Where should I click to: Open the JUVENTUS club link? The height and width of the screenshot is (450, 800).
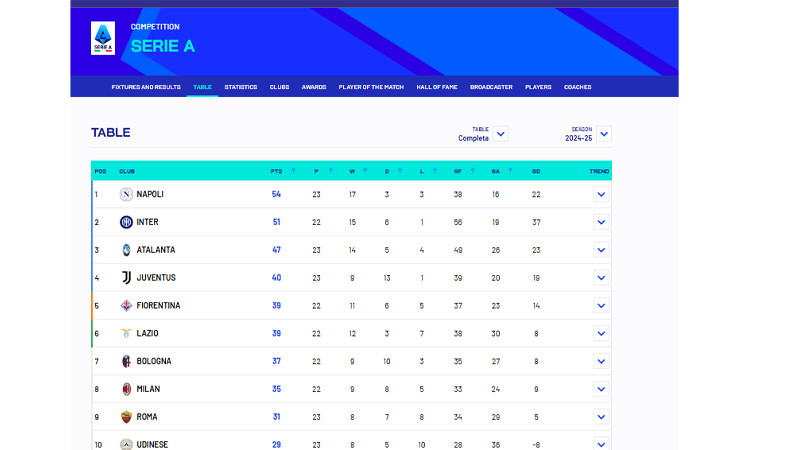156,278
